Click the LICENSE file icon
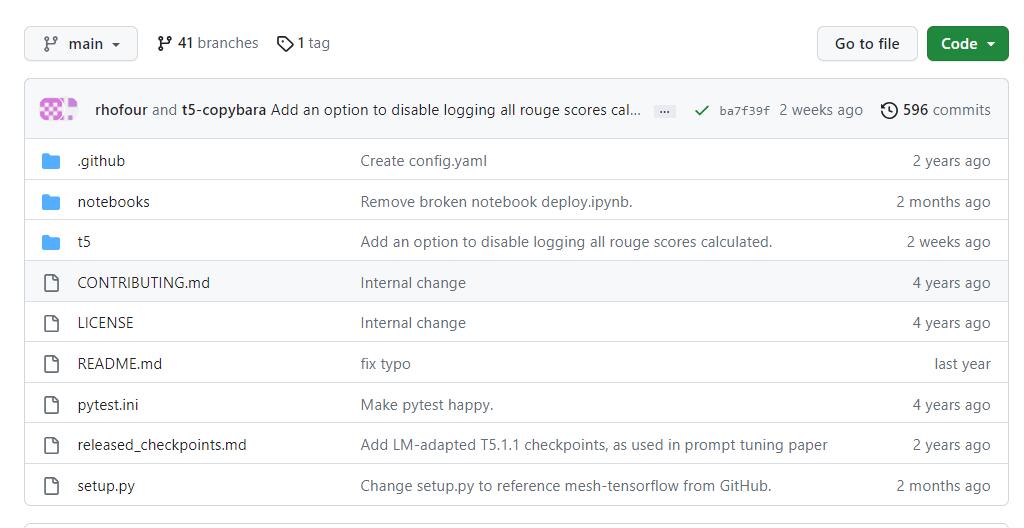The width and height of the screenshot is (1024, 528). pyautogui.click(x=51, y=323)
